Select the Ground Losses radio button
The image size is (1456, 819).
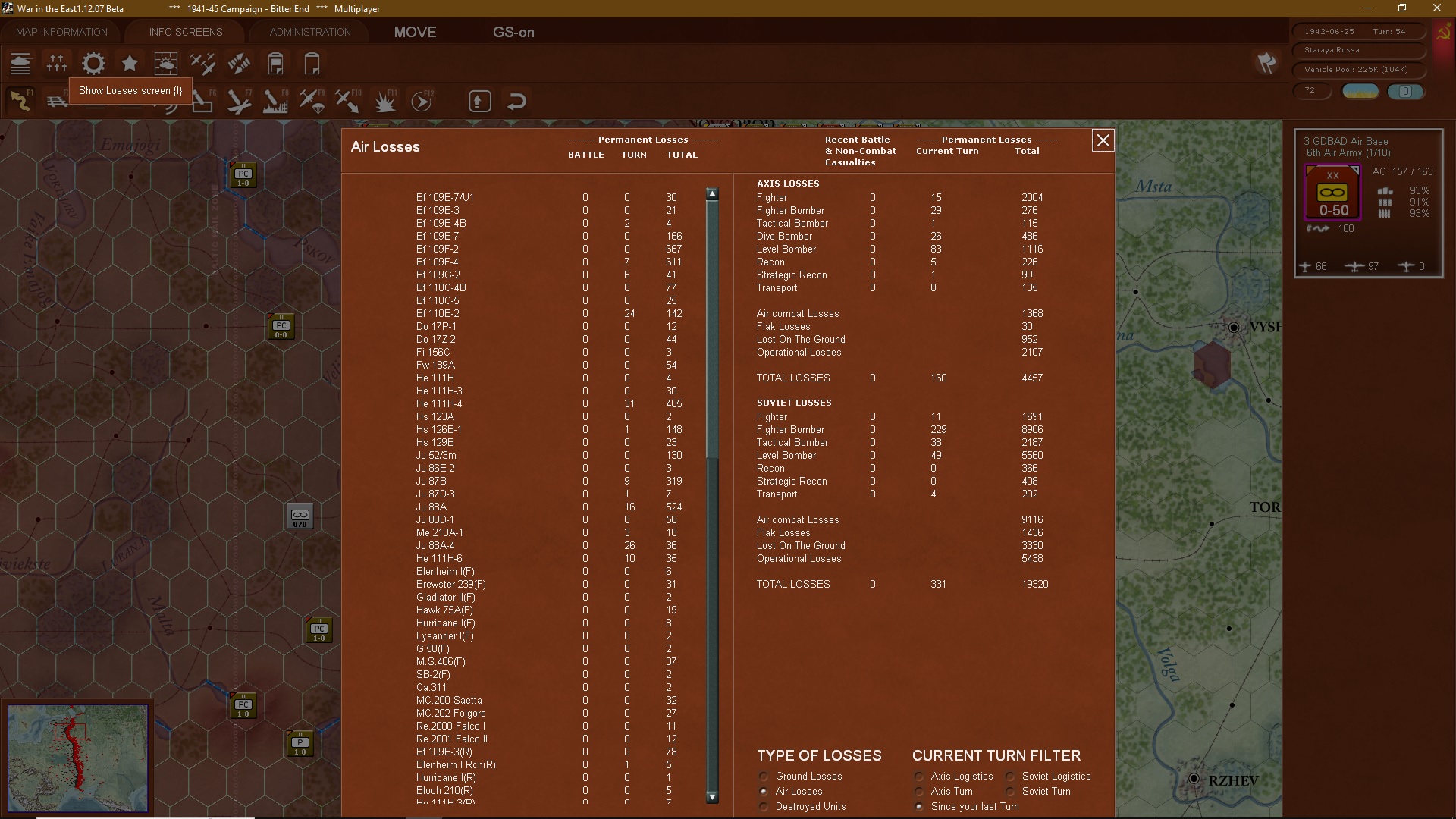[764, 777]
